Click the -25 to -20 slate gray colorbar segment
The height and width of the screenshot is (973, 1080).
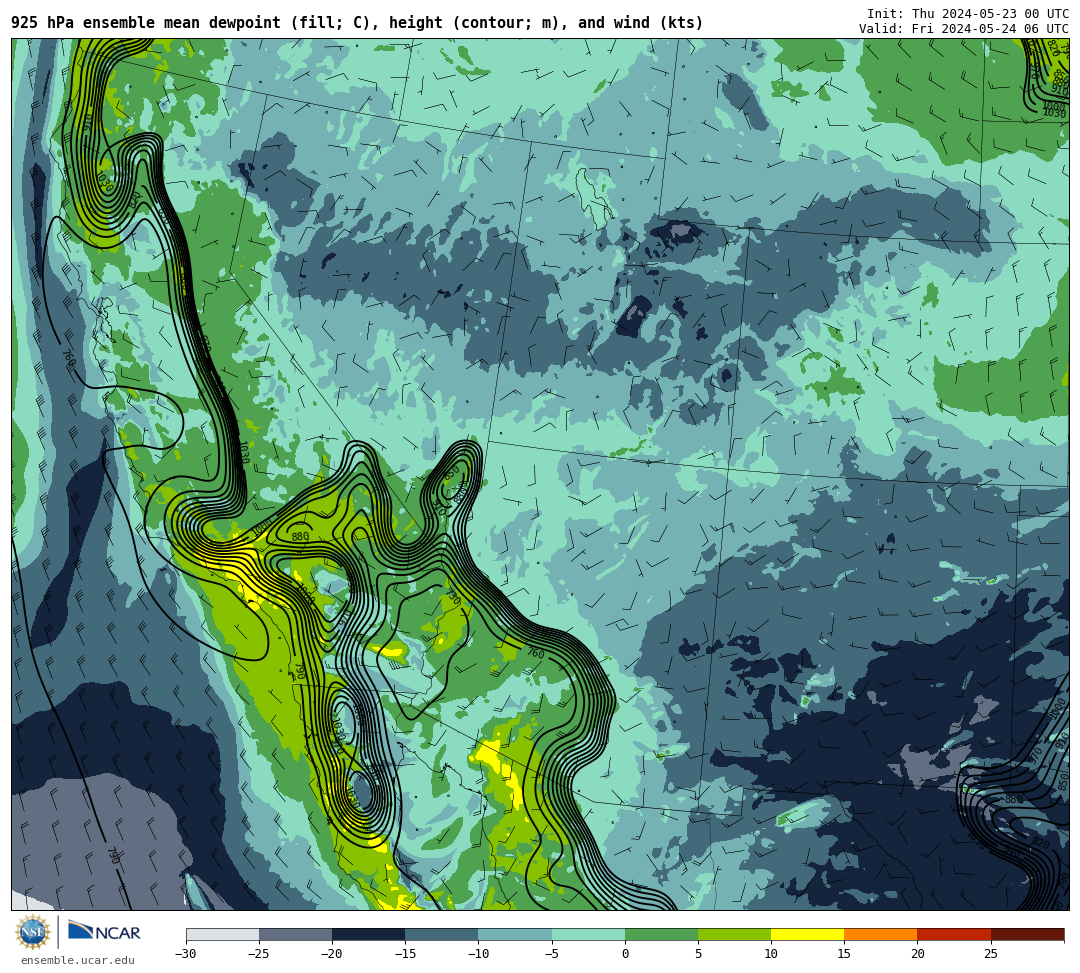coord(295,934)
